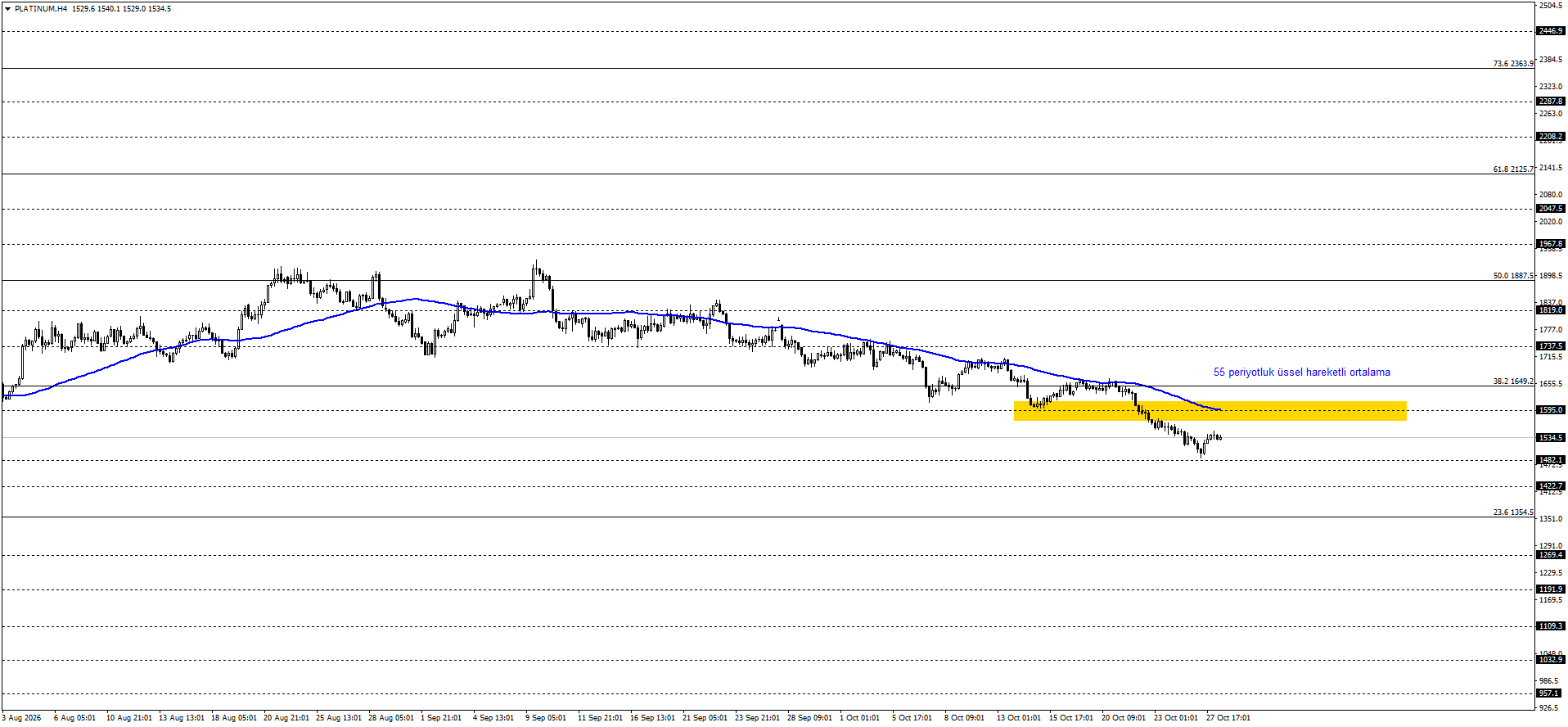Click the 1032.9 price level tag
1568x727 pixels.
[x=1551, y=660]
